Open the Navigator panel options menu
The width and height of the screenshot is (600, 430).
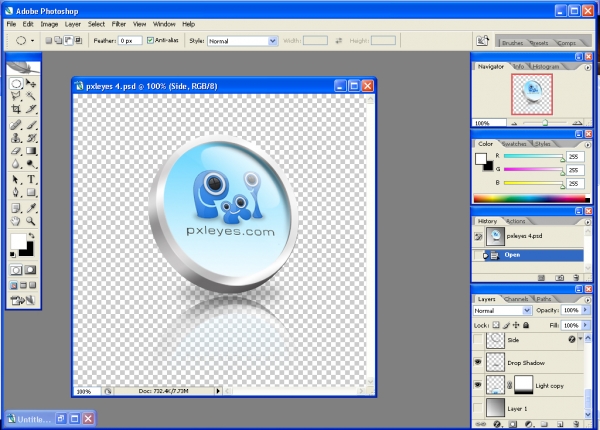tap(588, 67)
